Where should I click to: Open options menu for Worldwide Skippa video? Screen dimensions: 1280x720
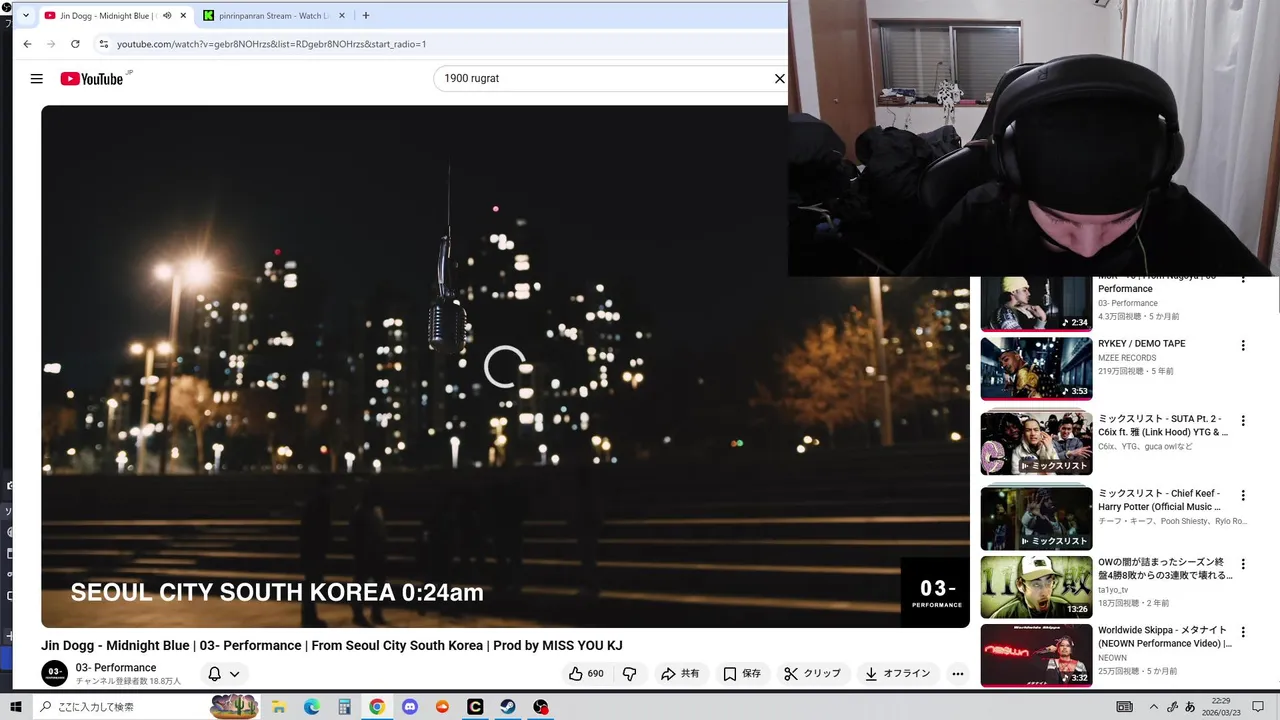pyautogui.click(x=1243, y=632)
